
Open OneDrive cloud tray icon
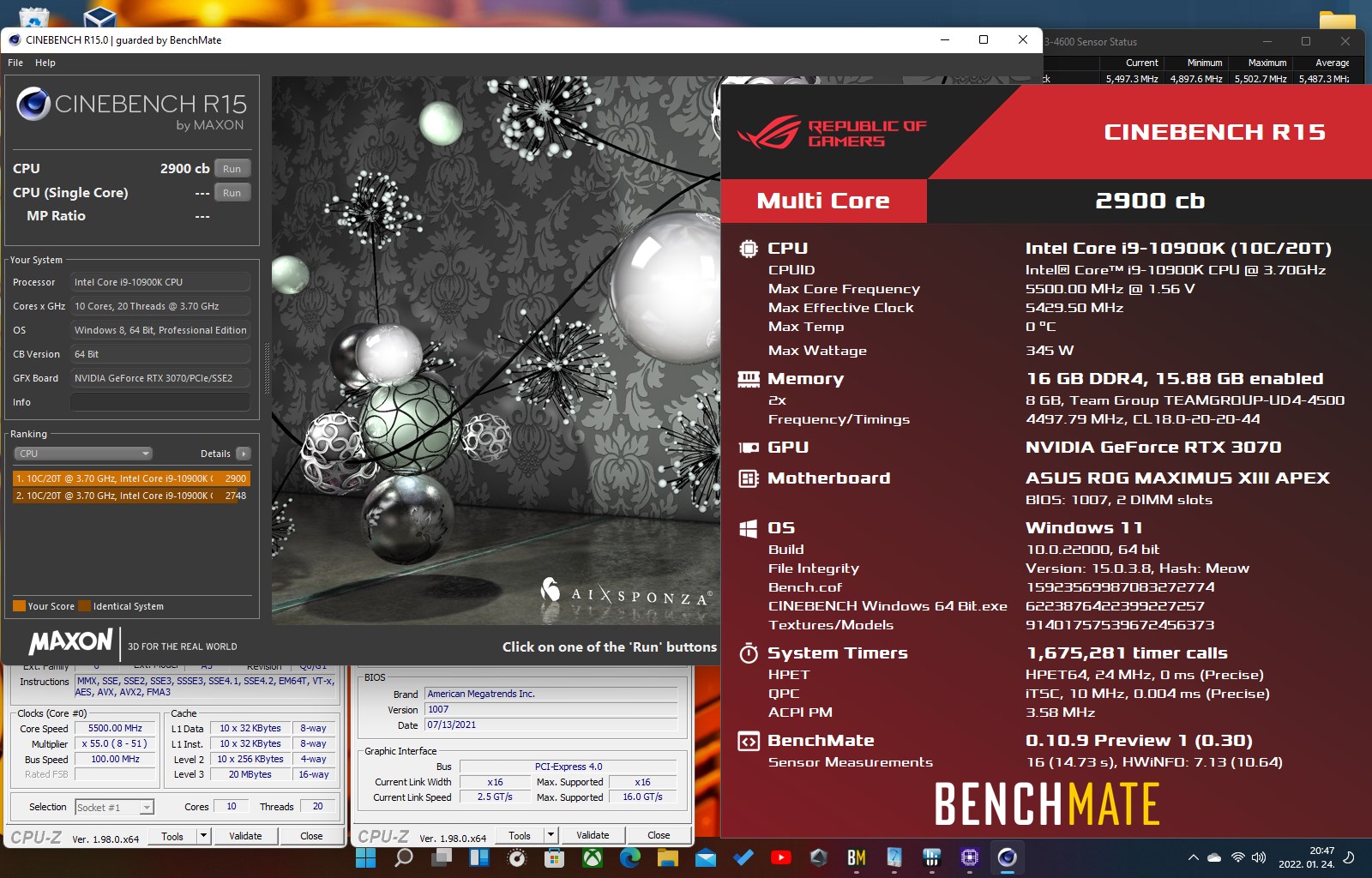tap(1214, 857)
